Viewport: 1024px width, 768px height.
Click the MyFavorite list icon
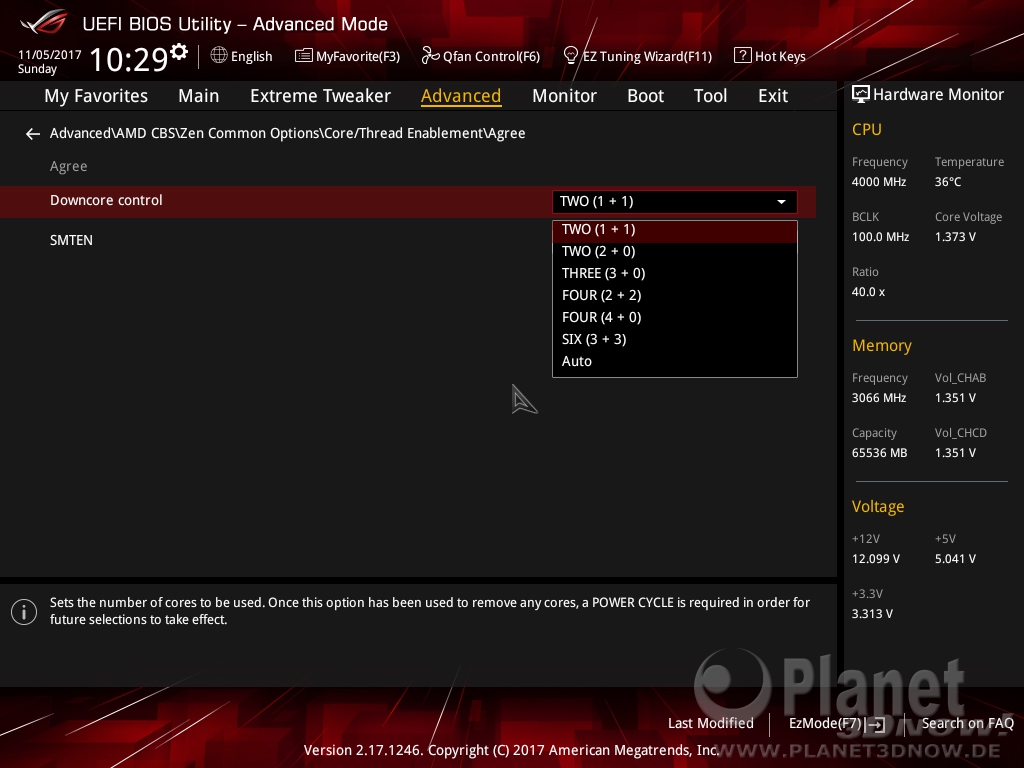click(x=304, y=56)
